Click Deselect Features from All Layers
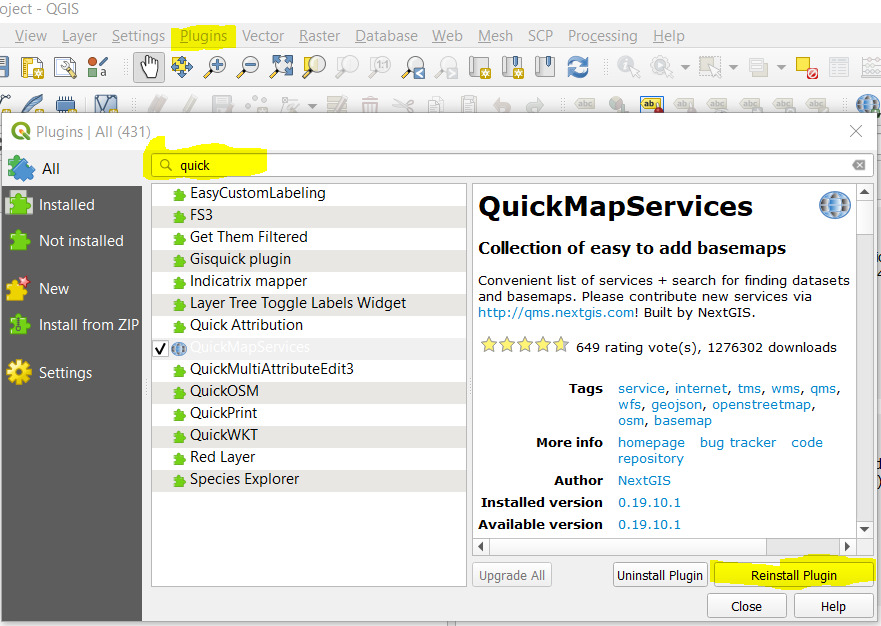Image resolution: width=881 pixels, height=626 pixels. click(x=807, y=67)
